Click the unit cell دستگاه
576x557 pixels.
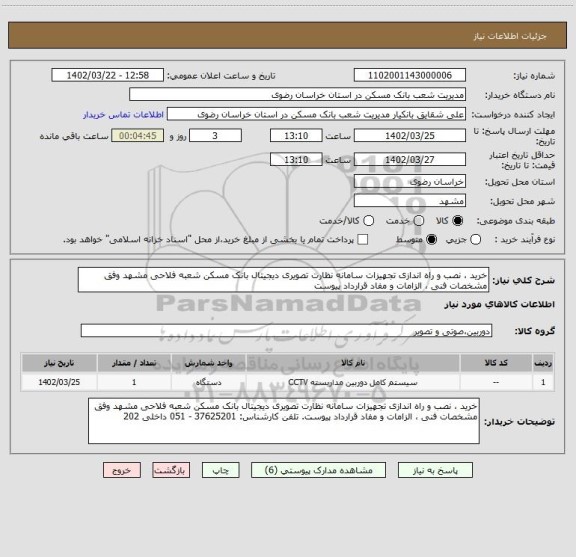(x=209, y=382)
